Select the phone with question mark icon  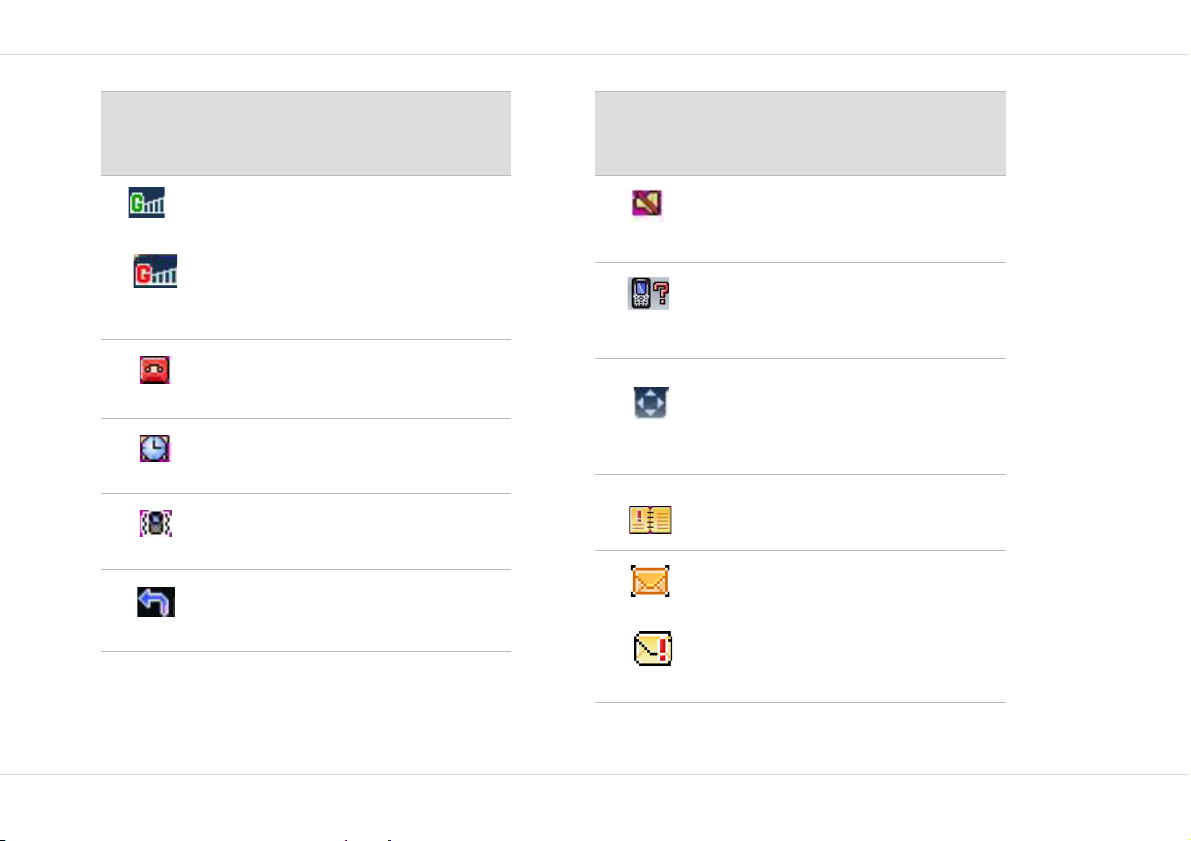(649, 293)
